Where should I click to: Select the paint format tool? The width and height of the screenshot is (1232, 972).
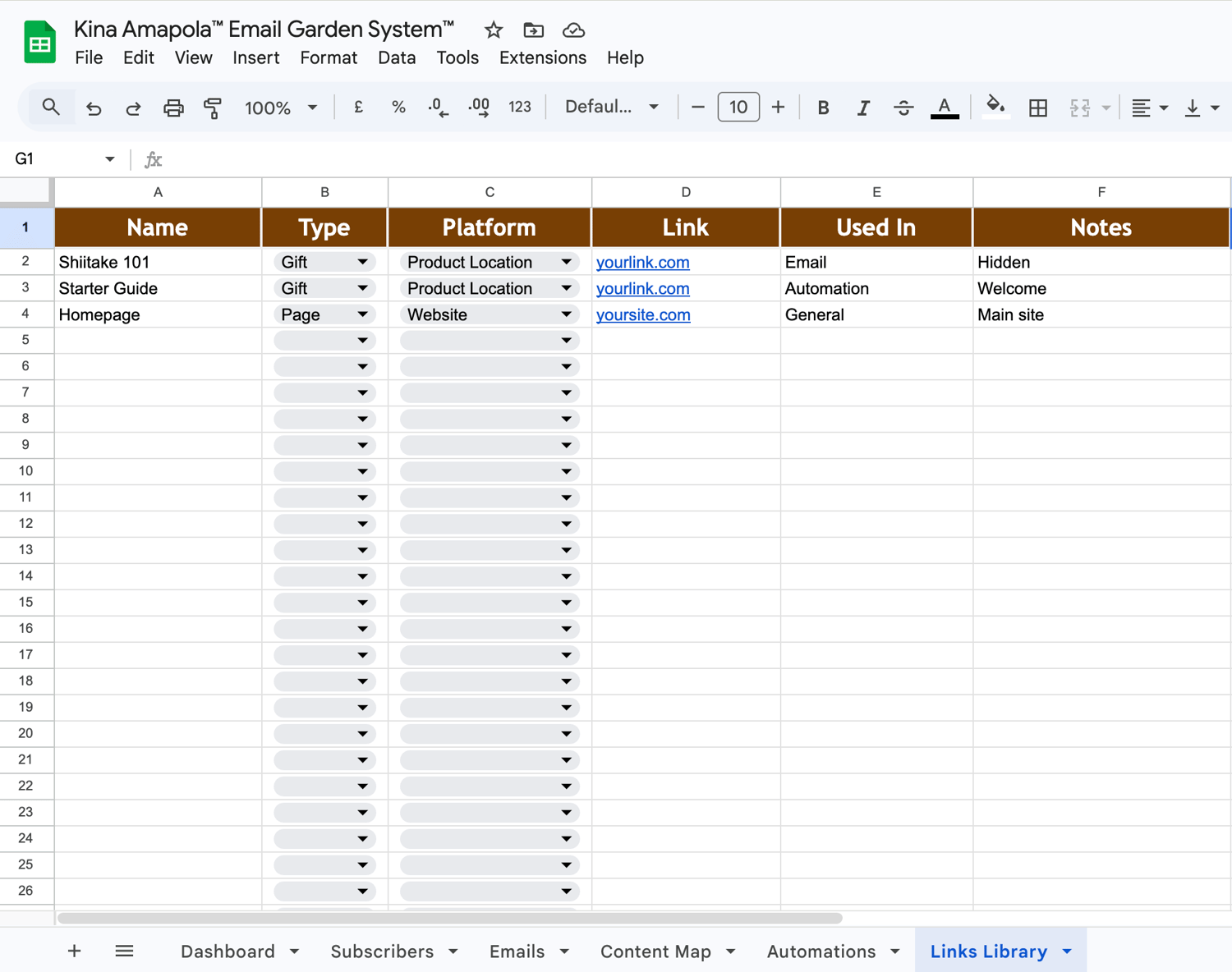[x=213, y=108]
